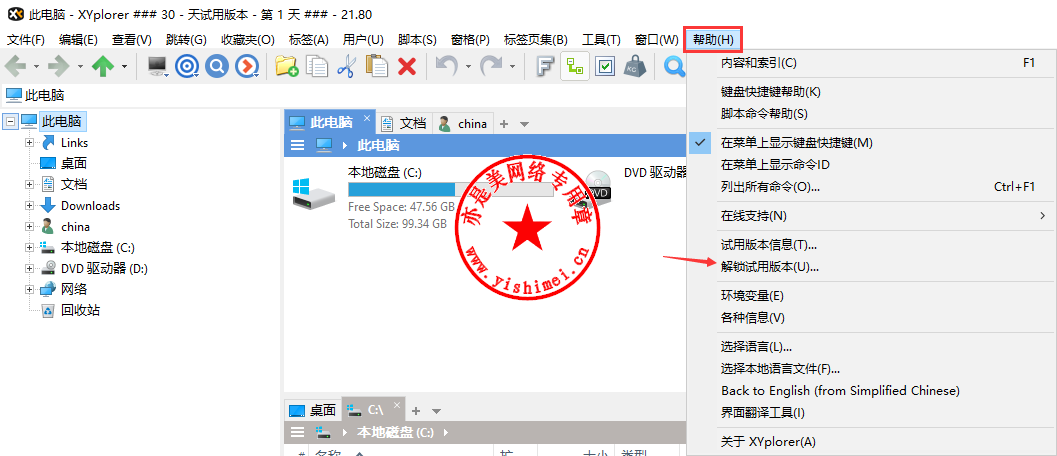The width and height of the screenshot is (1057, 456).
Task: Click the blue target hotlist icon
Action: click(x=186, y=66)
